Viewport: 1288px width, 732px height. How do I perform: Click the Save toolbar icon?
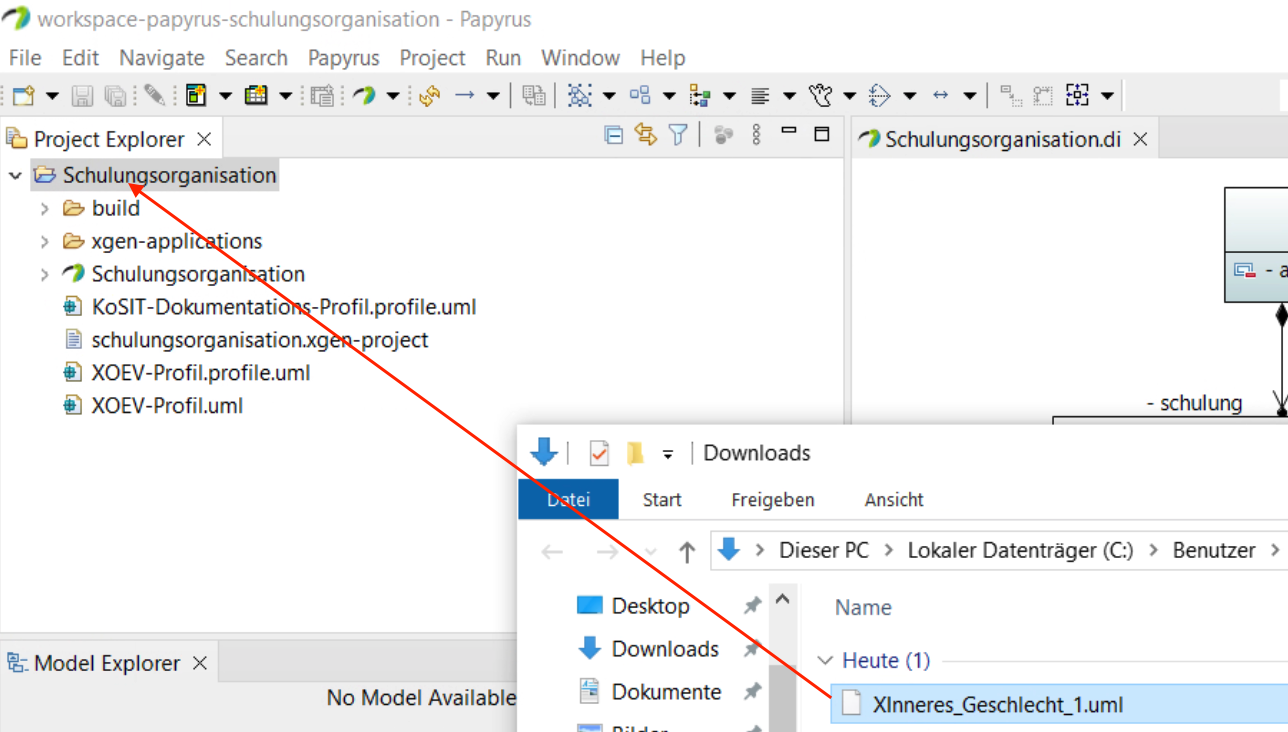pos(83,96)
